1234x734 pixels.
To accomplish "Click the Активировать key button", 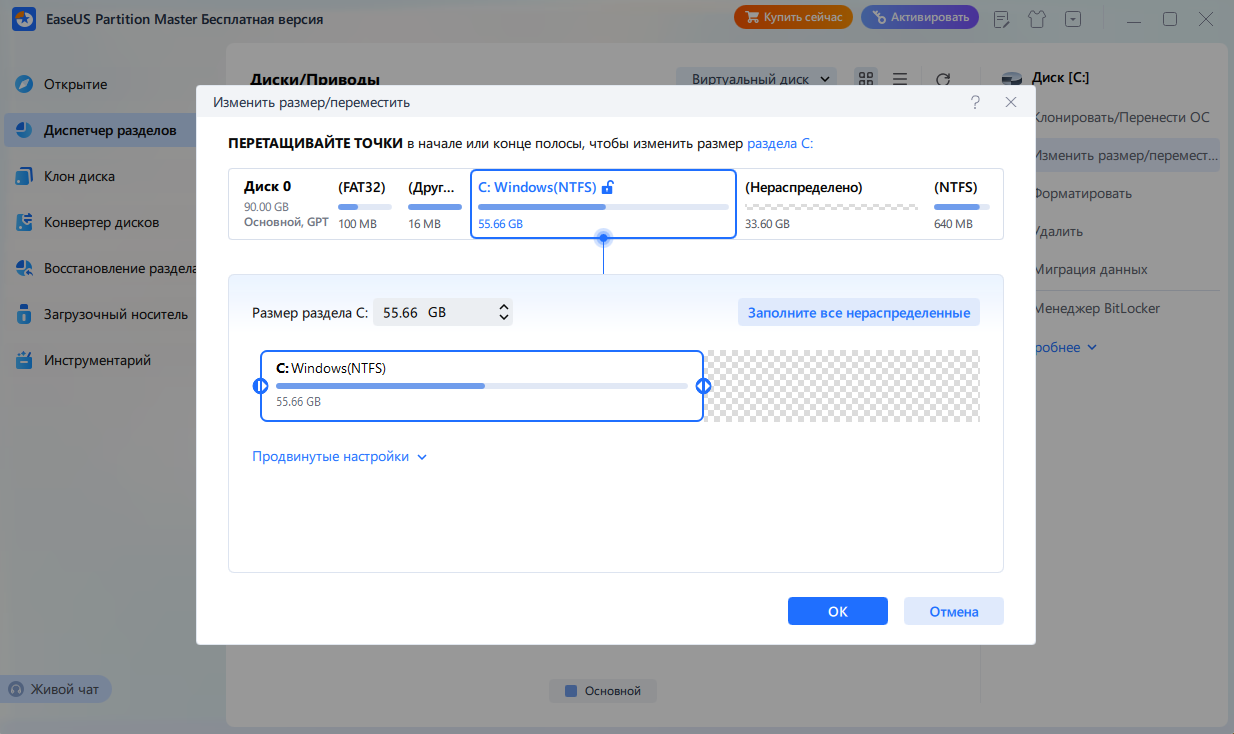I will pyautogui.click(x=919, y=18).
